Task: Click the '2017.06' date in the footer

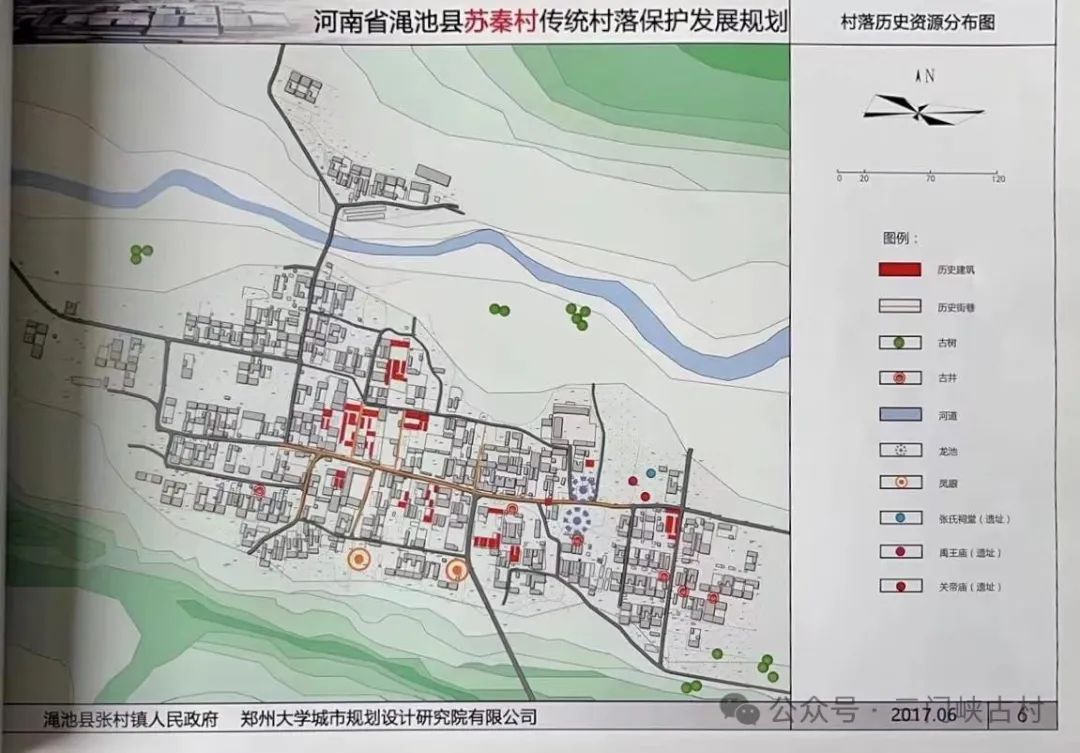Action: coord(924,714)
